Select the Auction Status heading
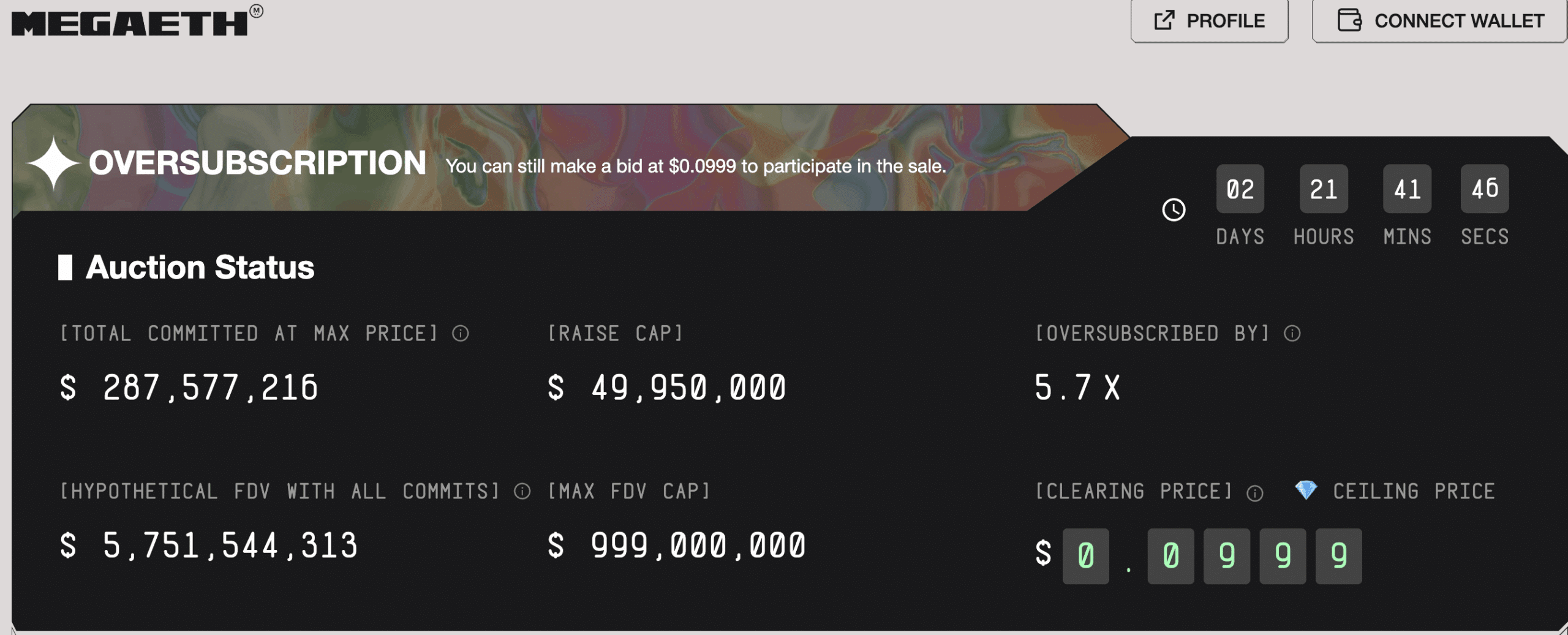1568x635 pixels. (x=199, y=267)
